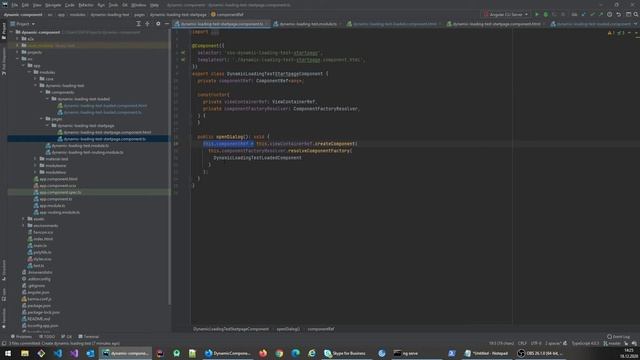Expand the projects folder
This screenshot has width=640, height=360.
click(18, 52)
